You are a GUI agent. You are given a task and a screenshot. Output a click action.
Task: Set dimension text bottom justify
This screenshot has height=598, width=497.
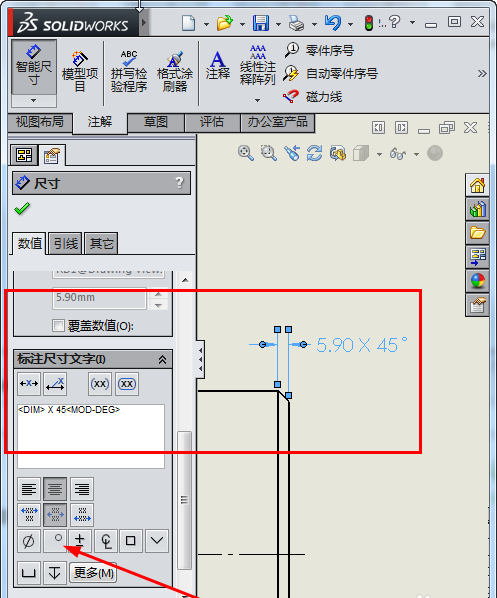pyautogui.click(x=82, y=514)
